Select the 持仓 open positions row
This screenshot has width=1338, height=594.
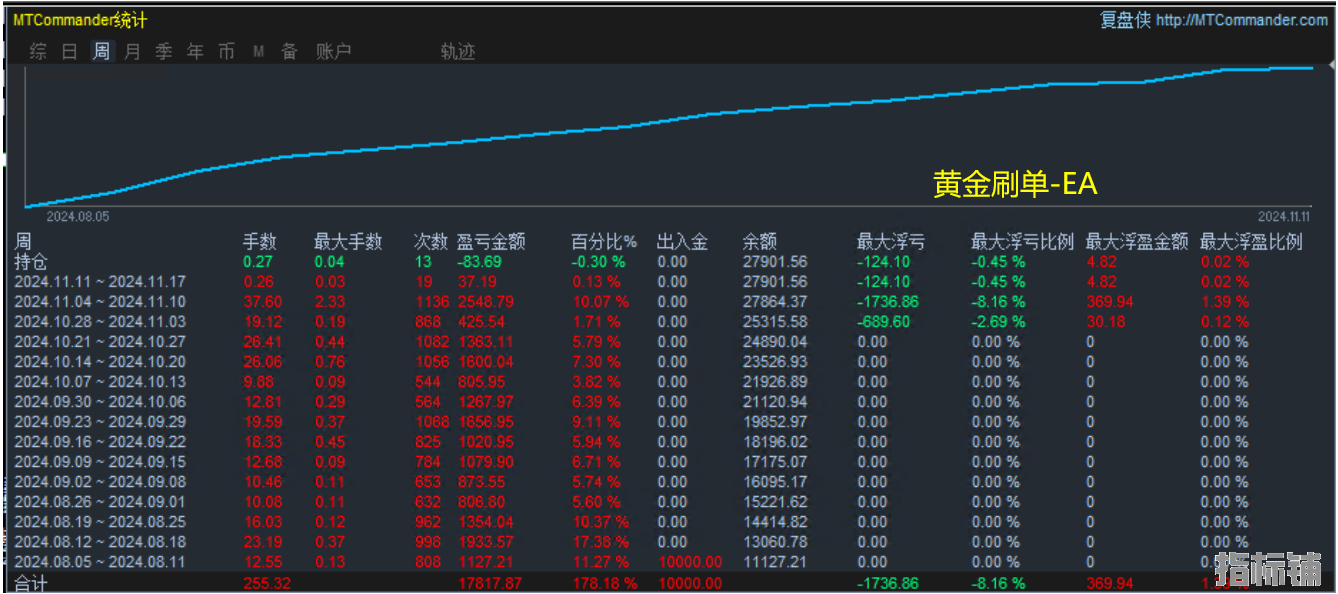30,262
